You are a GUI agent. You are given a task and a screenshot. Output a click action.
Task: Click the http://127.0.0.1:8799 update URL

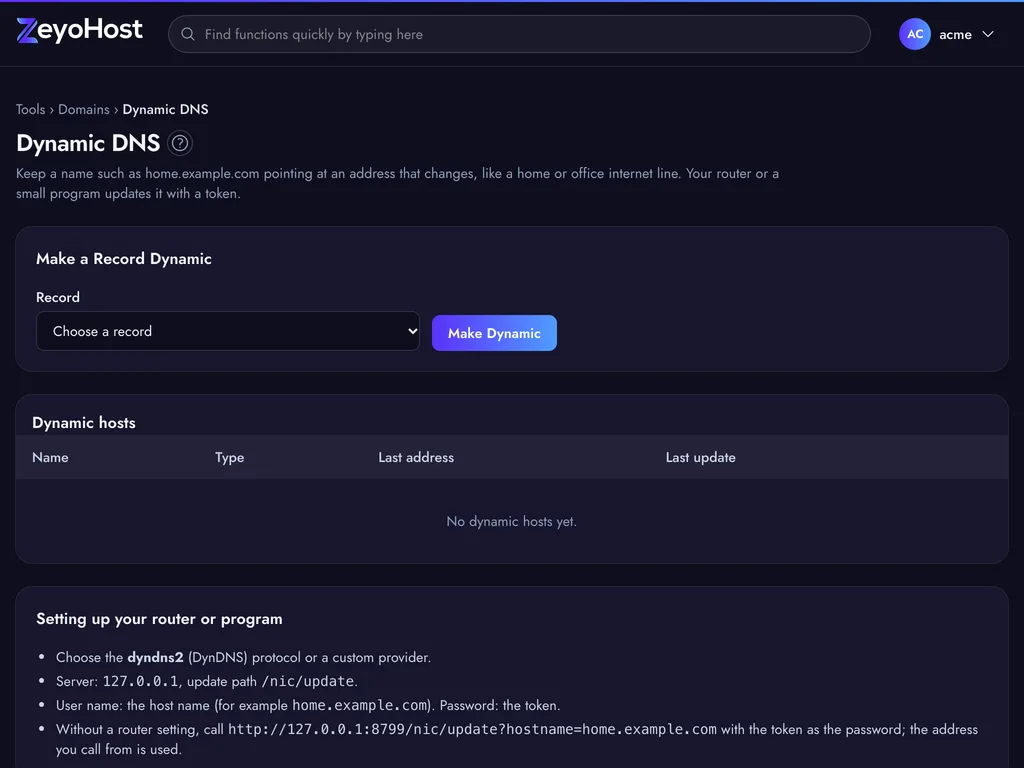(472, 729)
